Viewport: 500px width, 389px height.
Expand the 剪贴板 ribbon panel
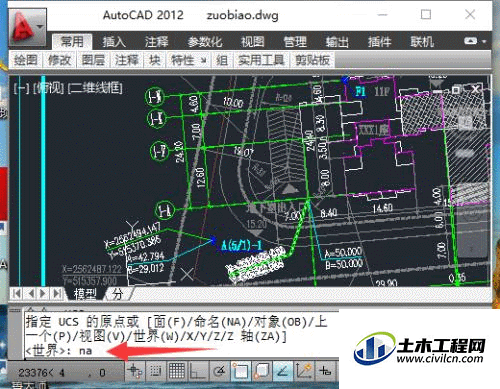pos(312,60)
